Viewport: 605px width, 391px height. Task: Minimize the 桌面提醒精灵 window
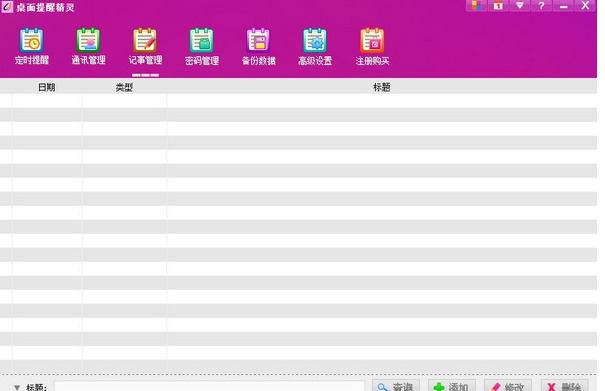[x=563, y=6]
